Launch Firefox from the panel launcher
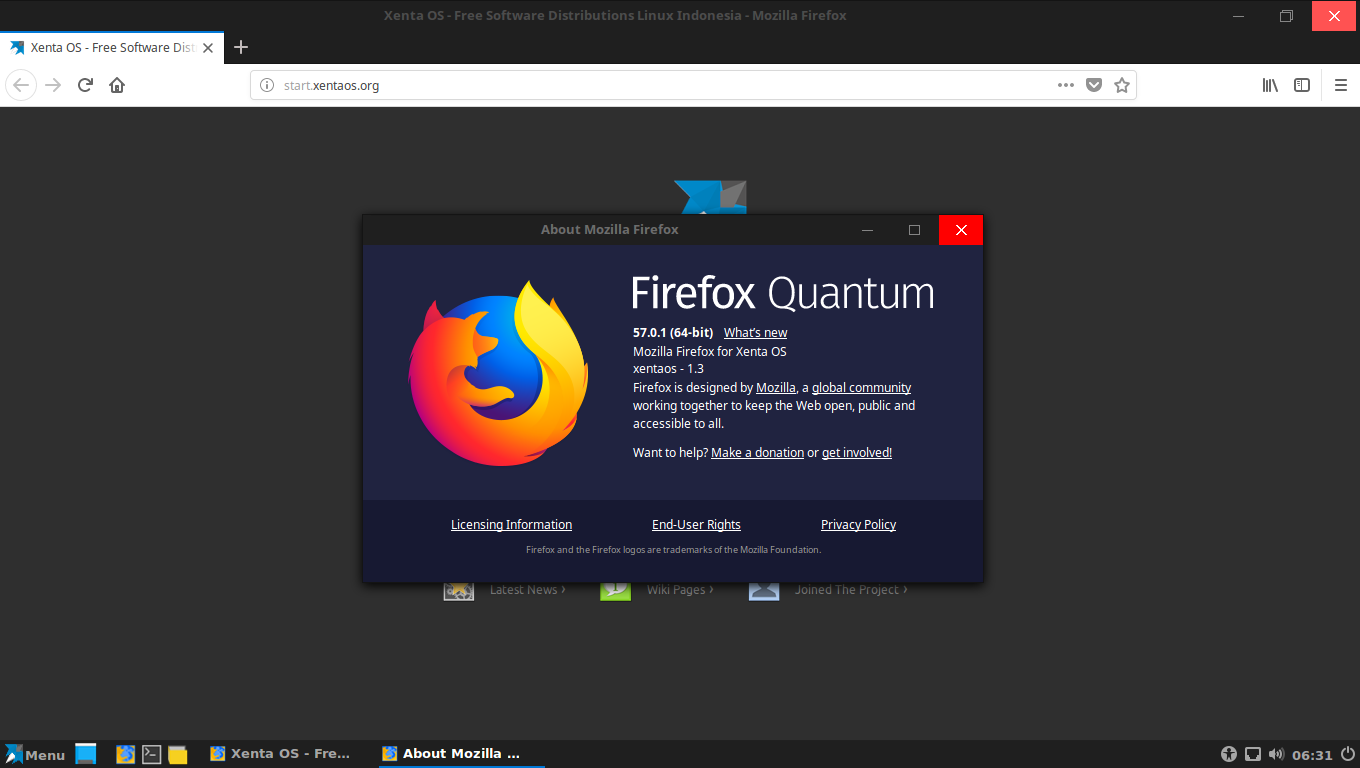 (125, 754)
